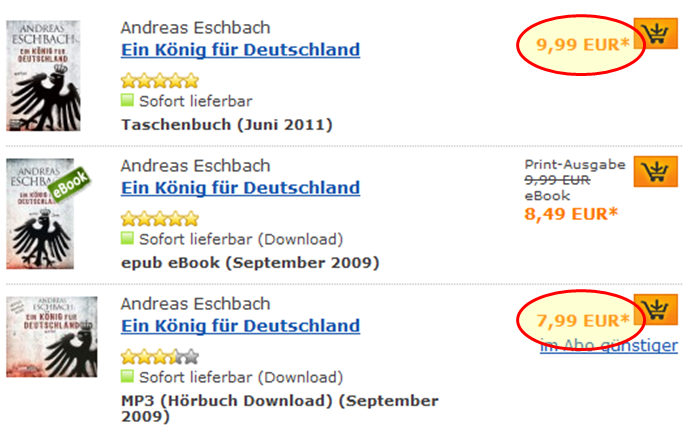Click the 7,99 EUR Hörbuch price
This screenshot has width=685, height=430.
pos(578,321)
